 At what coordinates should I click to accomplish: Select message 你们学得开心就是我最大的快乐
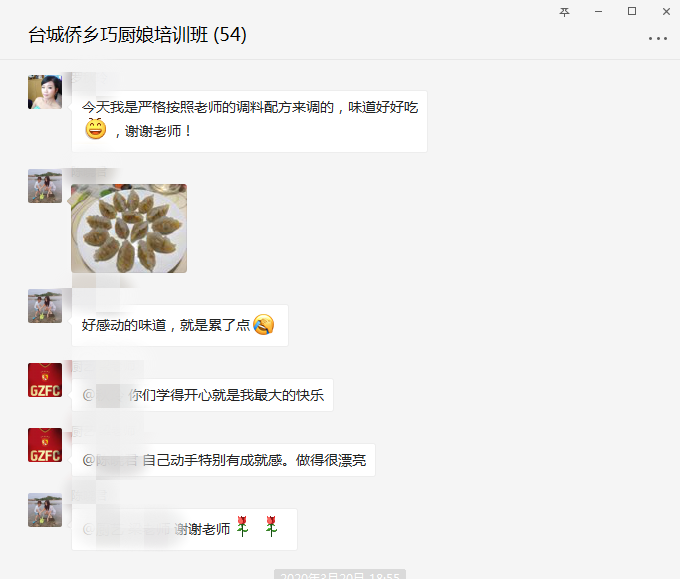tap(203, 395)
